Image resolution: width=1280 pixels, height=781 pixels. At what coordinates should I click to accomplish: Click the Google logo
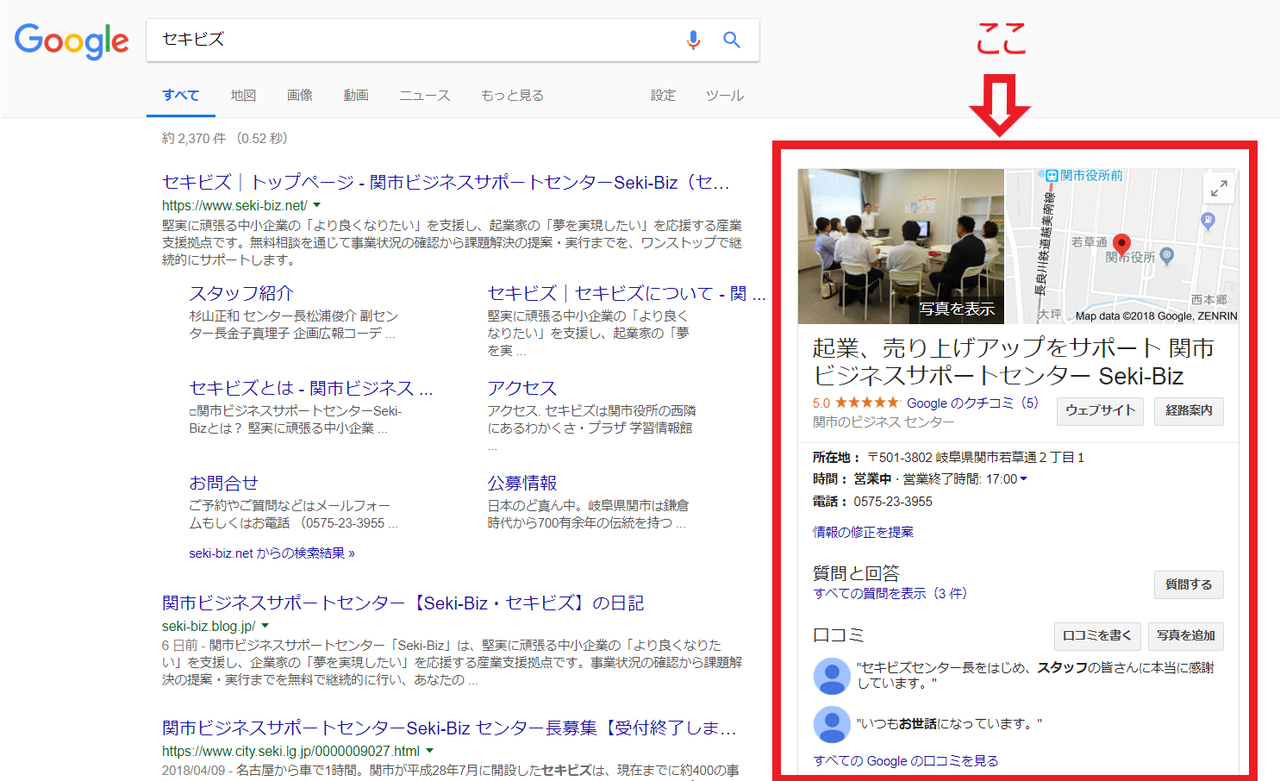71,41
